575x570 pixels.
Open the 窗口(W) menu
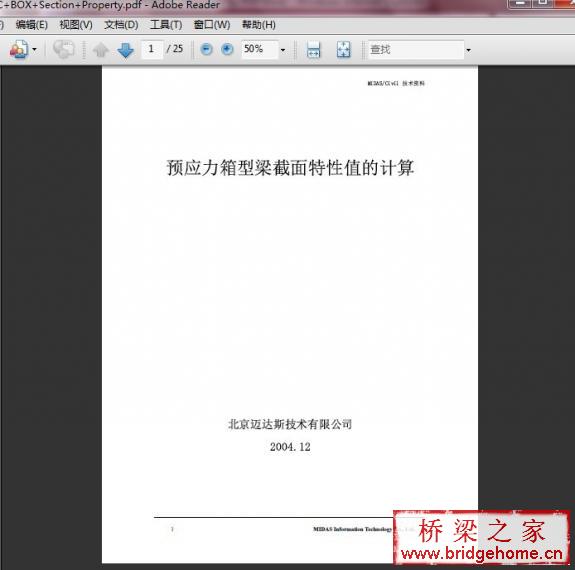pyautogui.click(x=212, y=25)
